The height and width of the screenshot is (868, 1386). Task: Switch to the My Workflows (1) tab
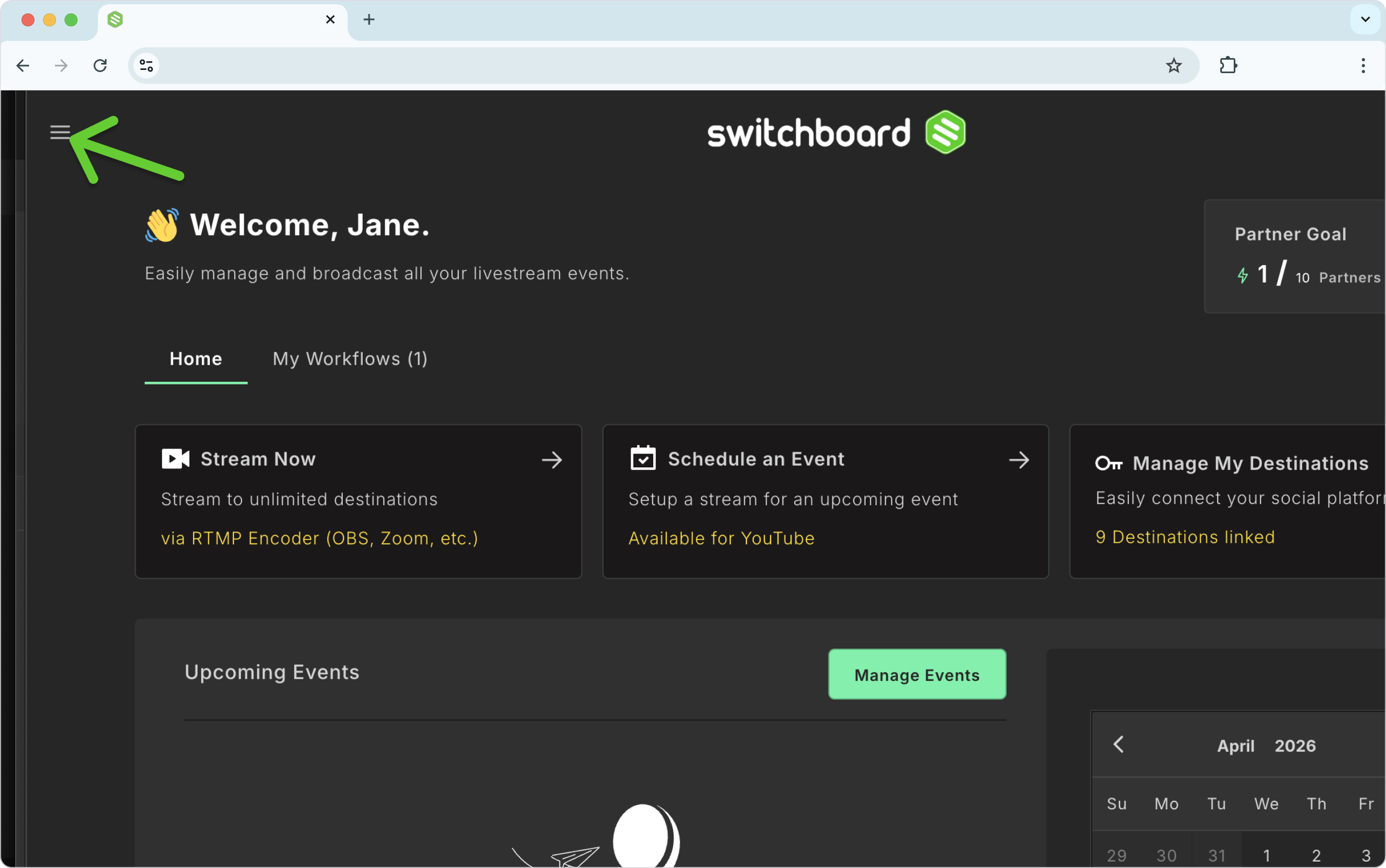(x=350, y=359)
